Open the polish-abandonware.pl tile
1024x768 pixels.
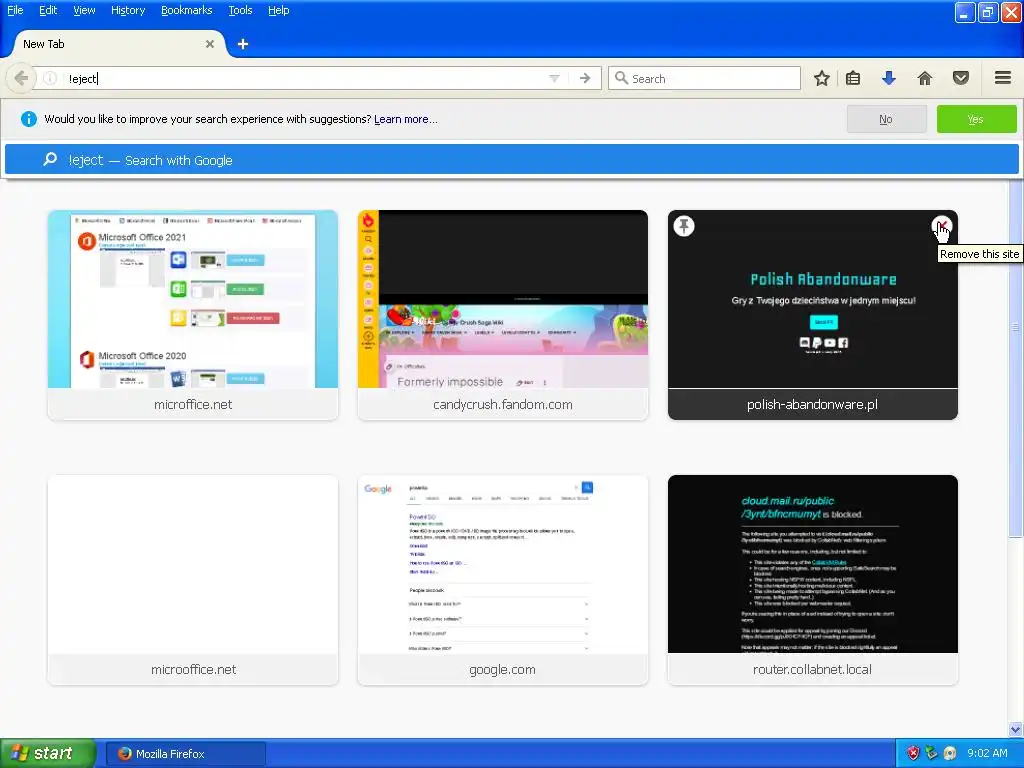(x=812, y=315)
